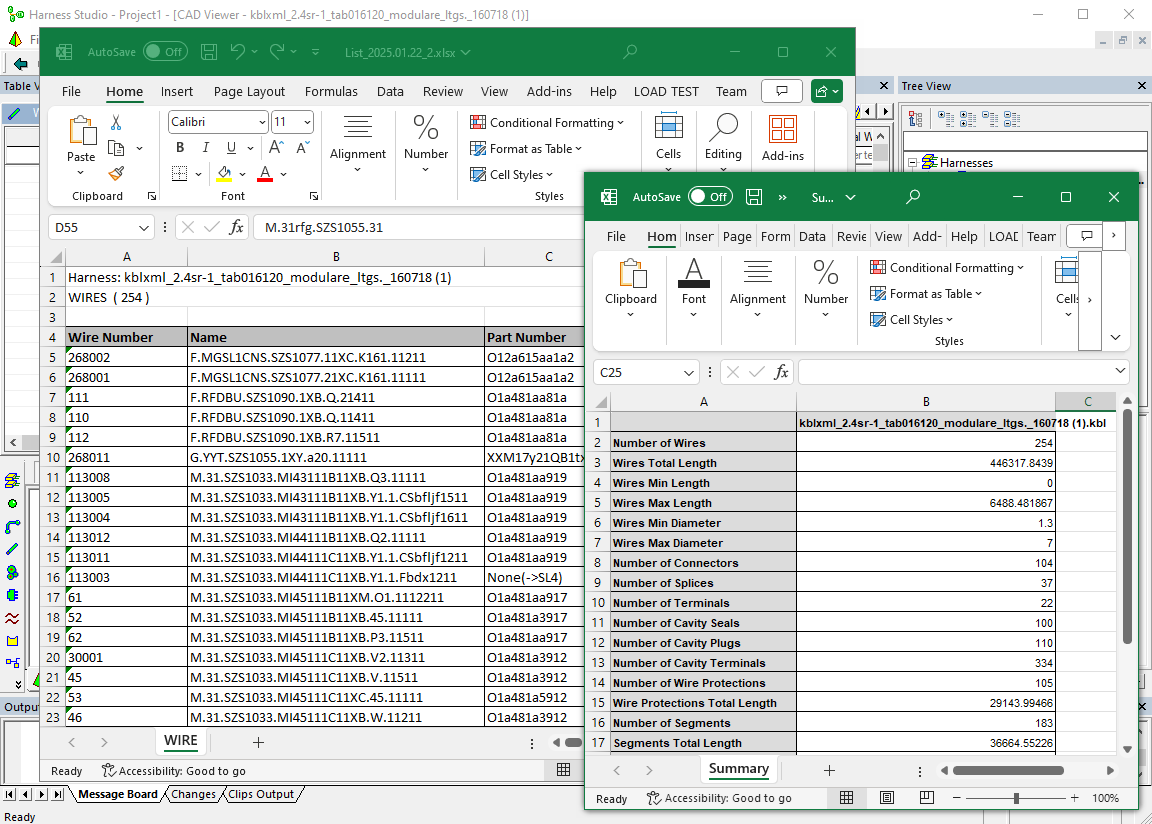
Task: Open the Formulas ribbon tab
Action: [331, 92]
